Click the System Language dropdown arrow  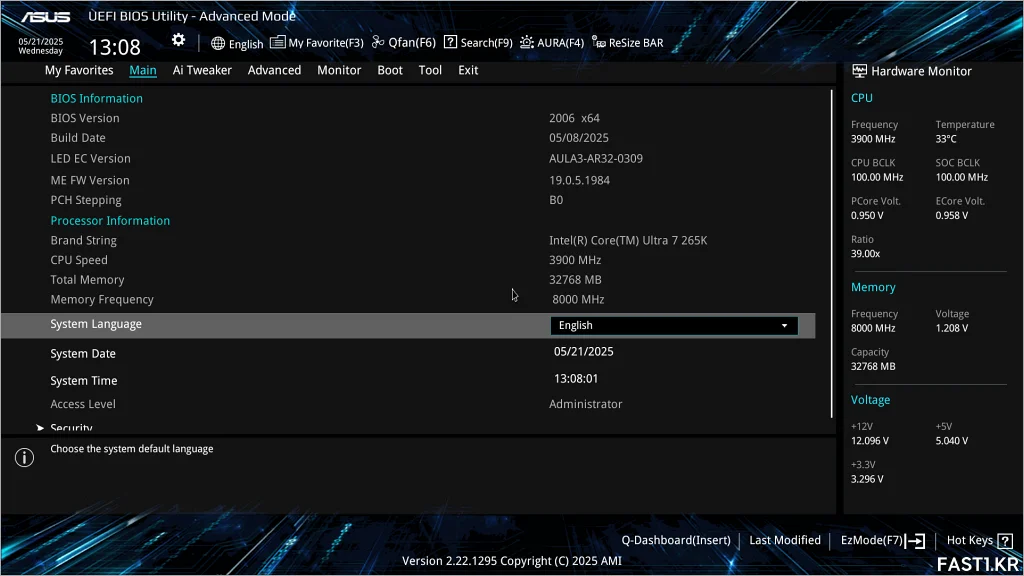(784, 325)
